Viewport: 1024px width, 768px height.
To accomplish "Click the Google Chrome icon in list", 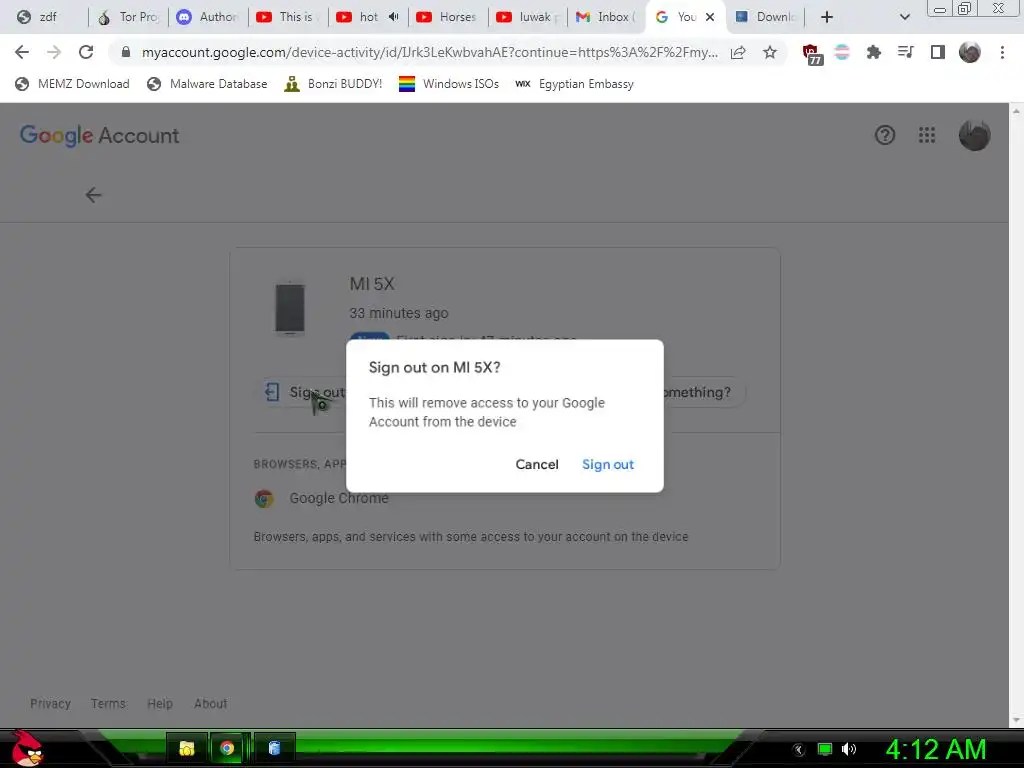I will [x=264, y=498].
